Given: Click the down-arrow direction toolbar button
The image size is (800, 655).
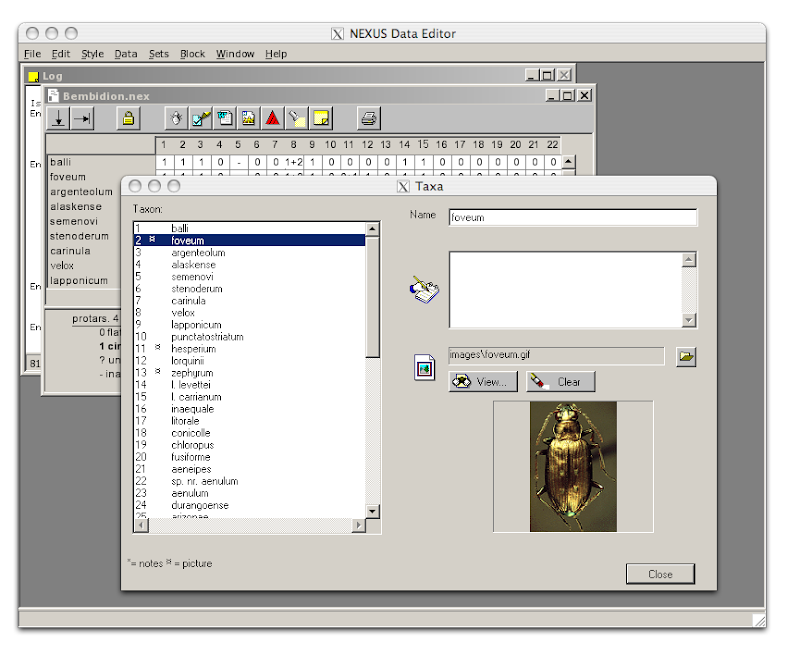Looking at the screenshot, I should [x=59, y=119].
